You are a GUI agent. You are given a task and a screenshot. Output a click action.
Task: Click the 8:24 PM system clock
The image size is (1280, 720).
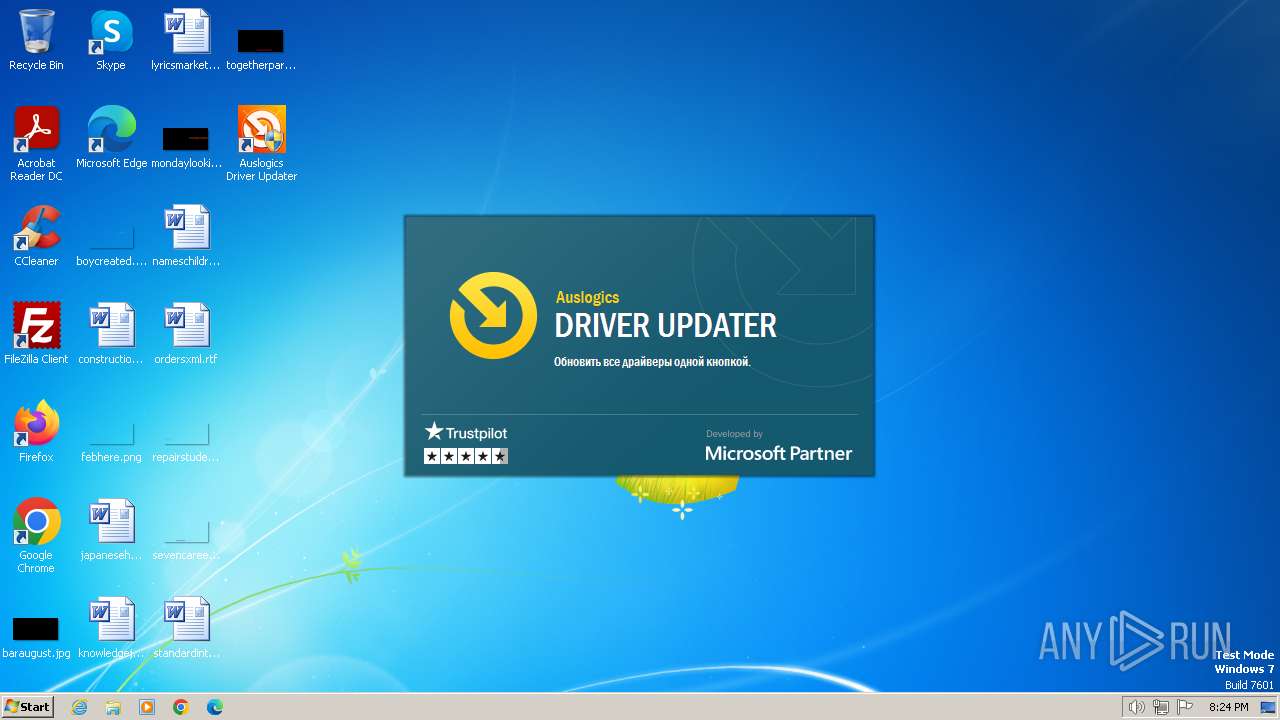1228,707
